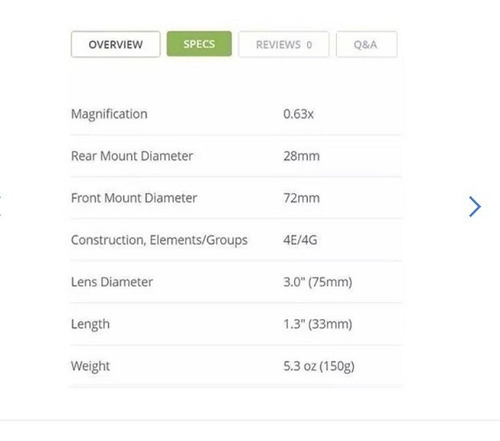This screenshot has width=500, height=441.
Task: Click the 4E/4G construction value
Action: (x=300, y=240)
